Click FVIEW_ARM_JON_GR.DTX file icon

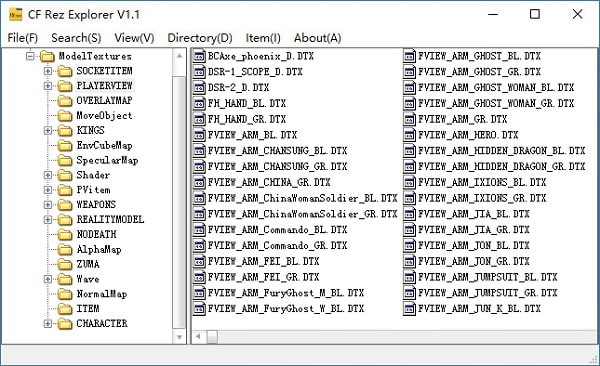coord(409,261)
